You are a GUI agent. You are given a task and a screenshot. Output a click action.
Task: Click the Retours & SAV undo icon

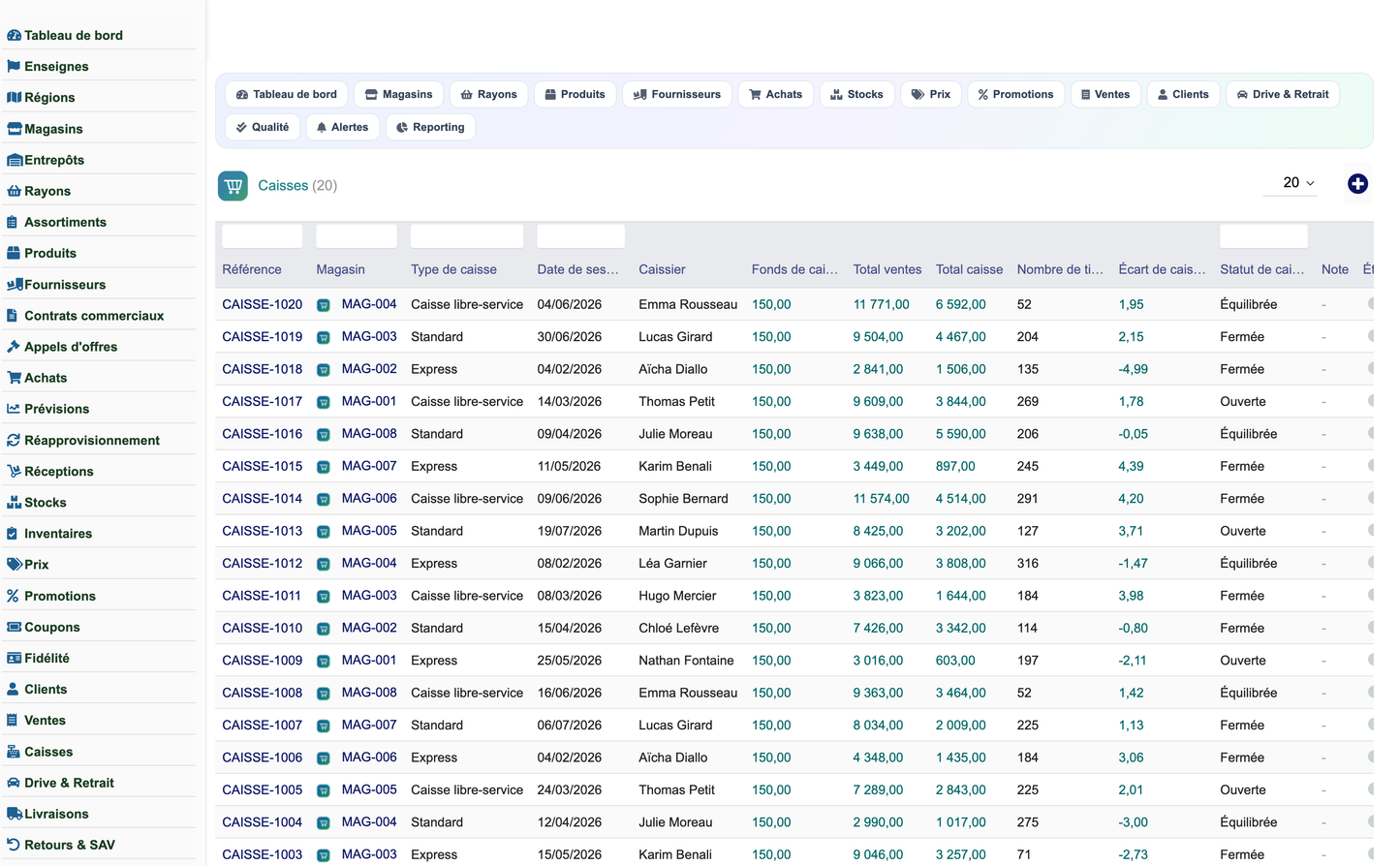pyautogui.click(x=14, y=845)
